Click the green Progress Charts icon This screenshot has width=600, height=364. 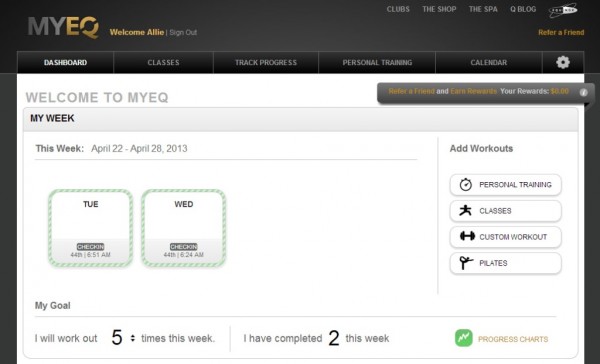[x=463, y=338]
